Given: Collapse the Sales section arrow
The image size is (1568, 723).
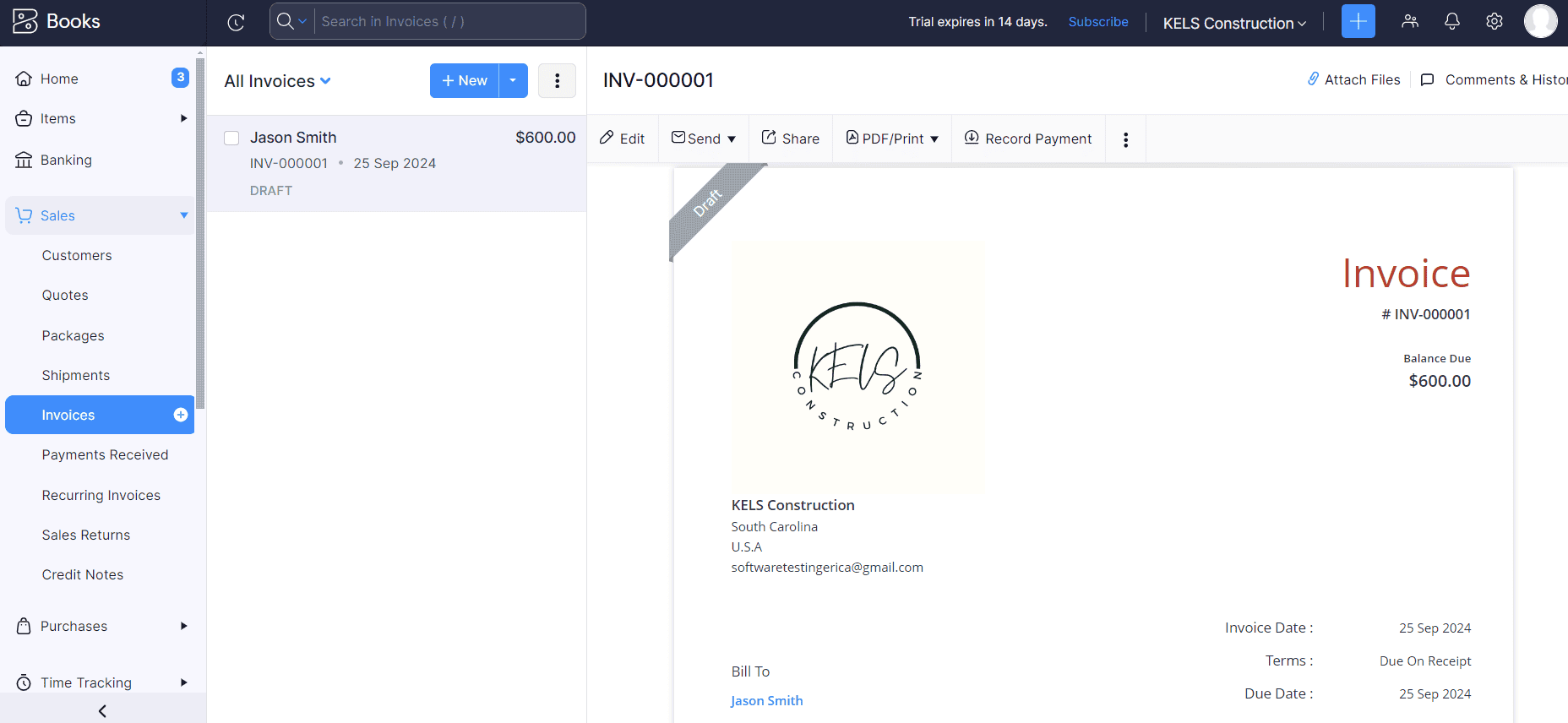Looking at the screenshot, I should coord(183,215).
